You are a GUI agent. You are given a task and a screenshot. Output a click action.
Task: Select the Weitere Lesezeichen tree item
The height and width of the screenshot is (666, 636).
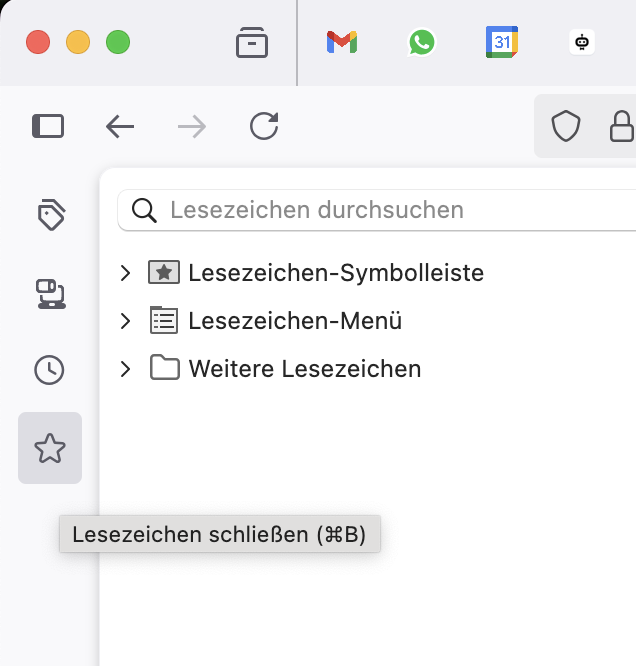pyautogui.click(x=304, y=369)
